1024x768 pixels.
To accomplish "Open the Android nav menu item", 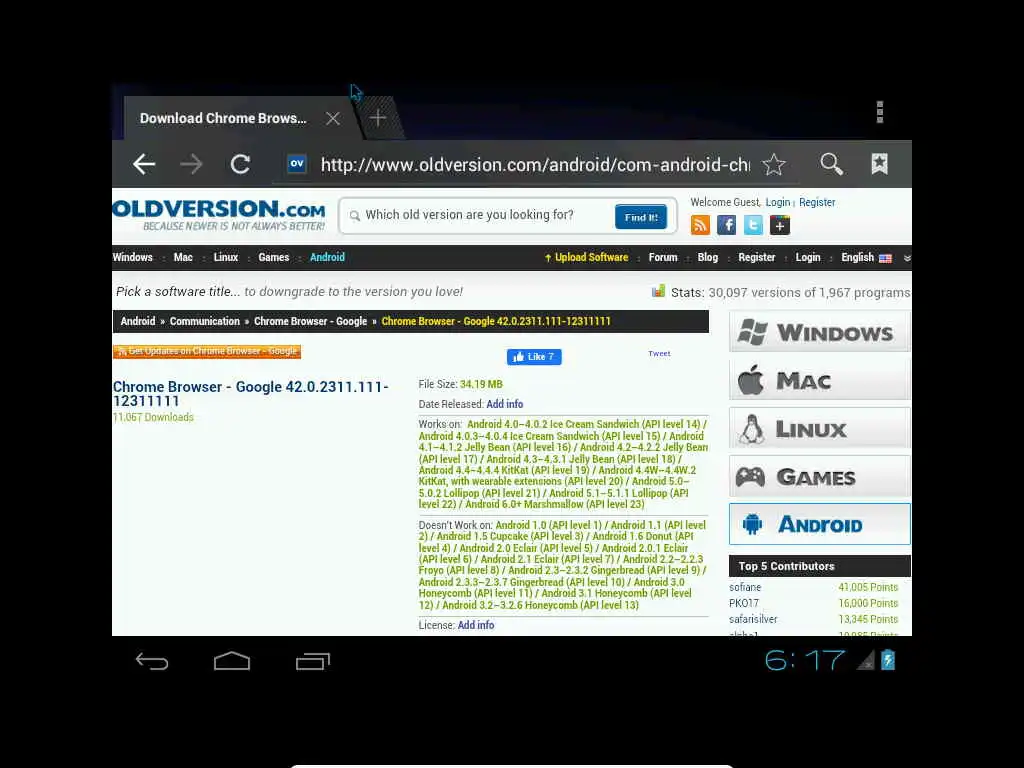I will 327,257.
